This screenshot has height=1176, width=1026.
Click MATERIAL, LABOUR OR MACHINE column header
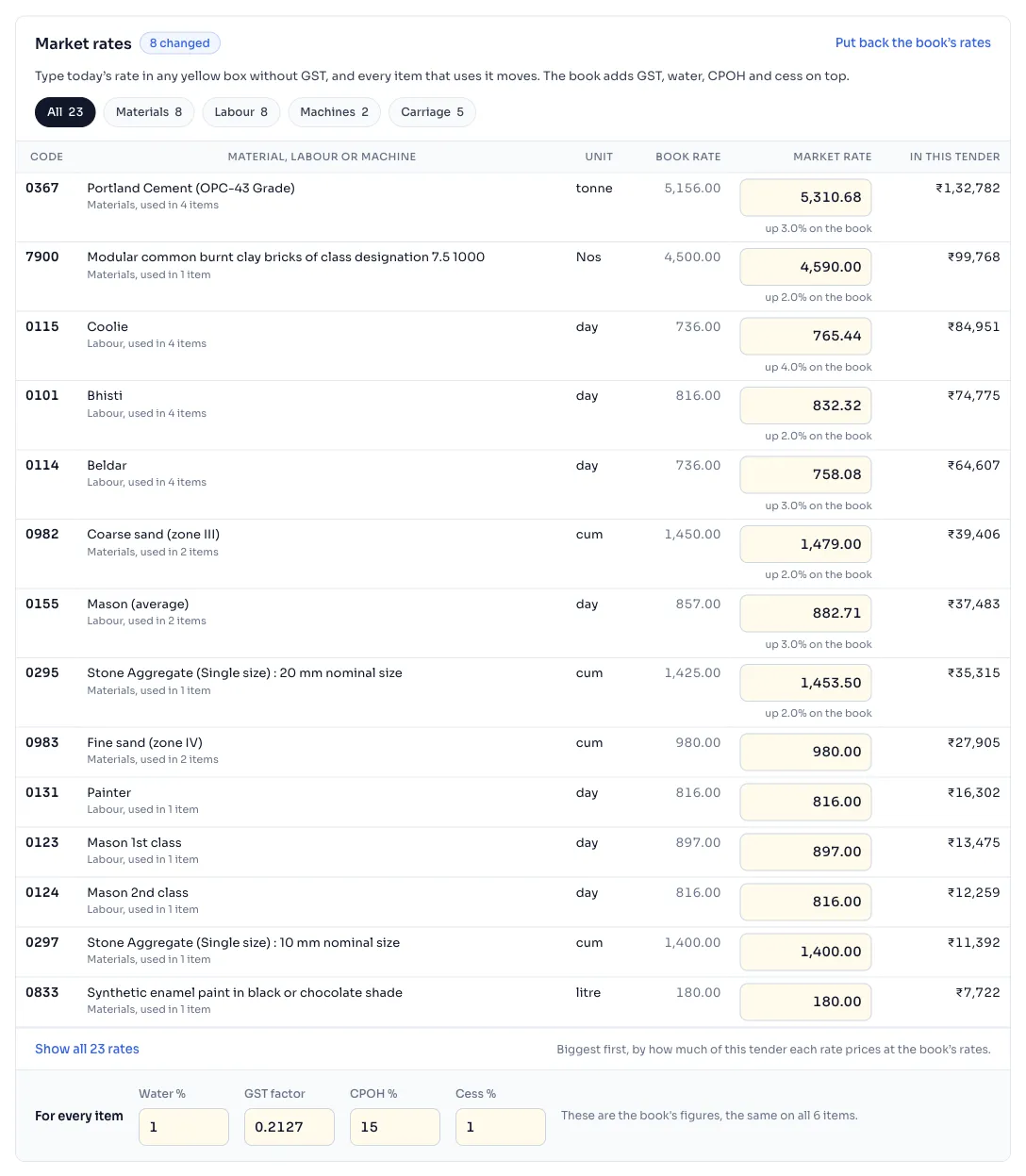click(322, 157)
